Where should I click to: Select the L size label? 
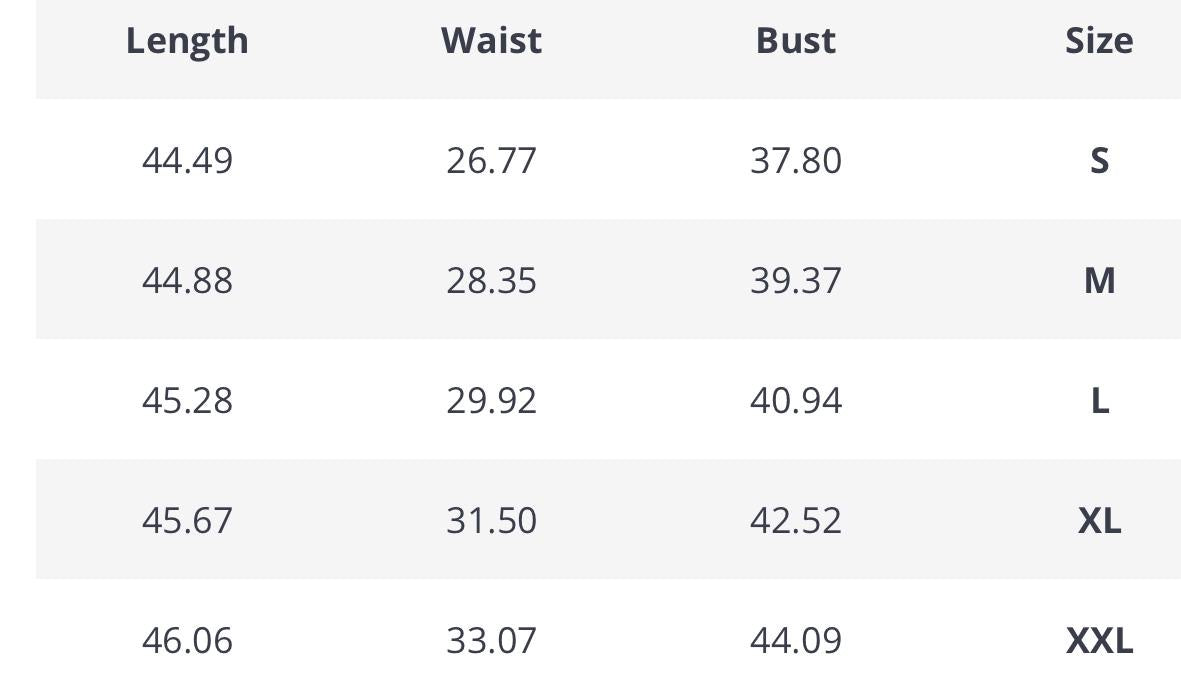[x=1099, y=400]
